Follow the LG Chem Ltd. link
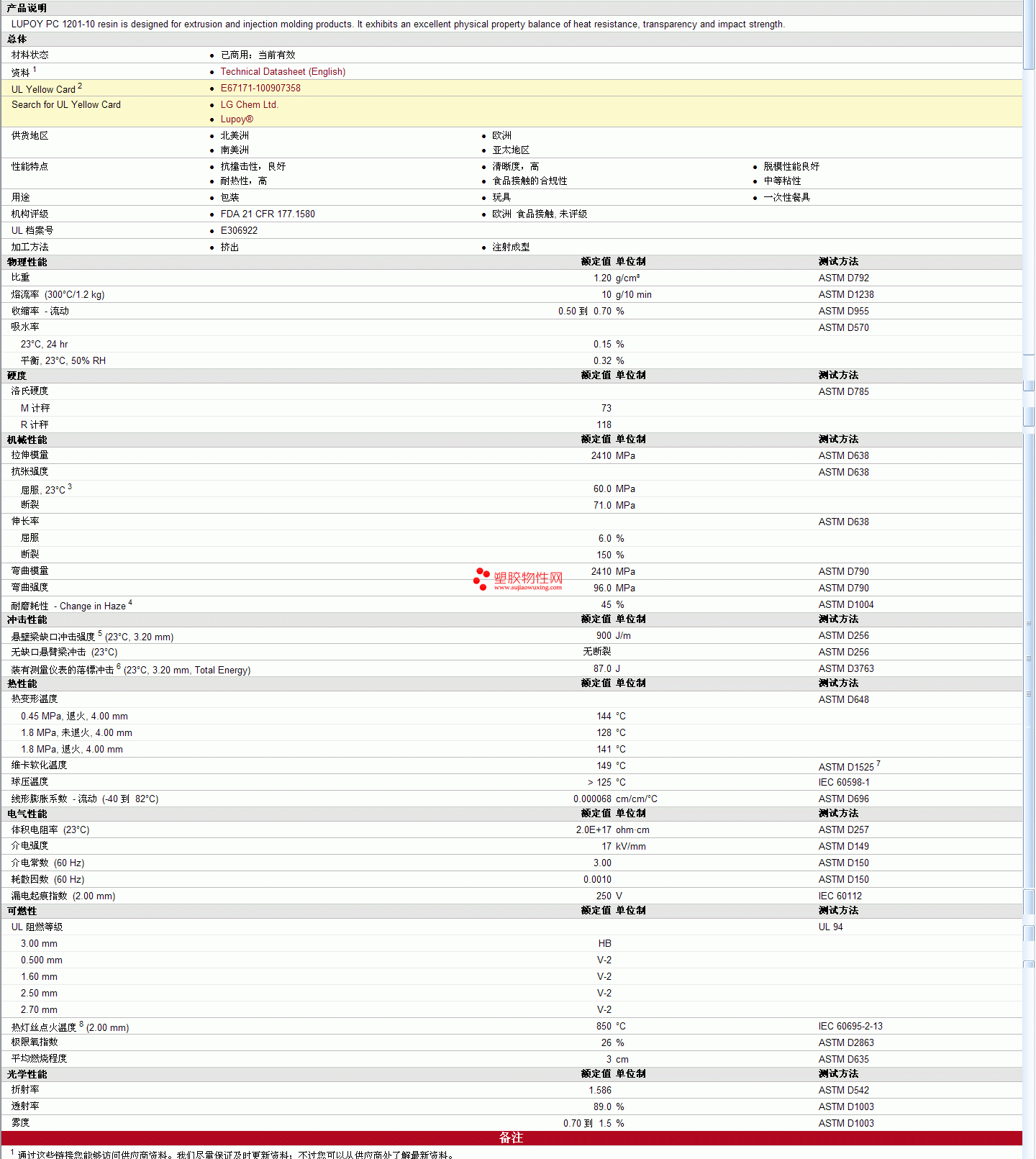This screenshot has height=1159, width=1036. coord(249,105)
